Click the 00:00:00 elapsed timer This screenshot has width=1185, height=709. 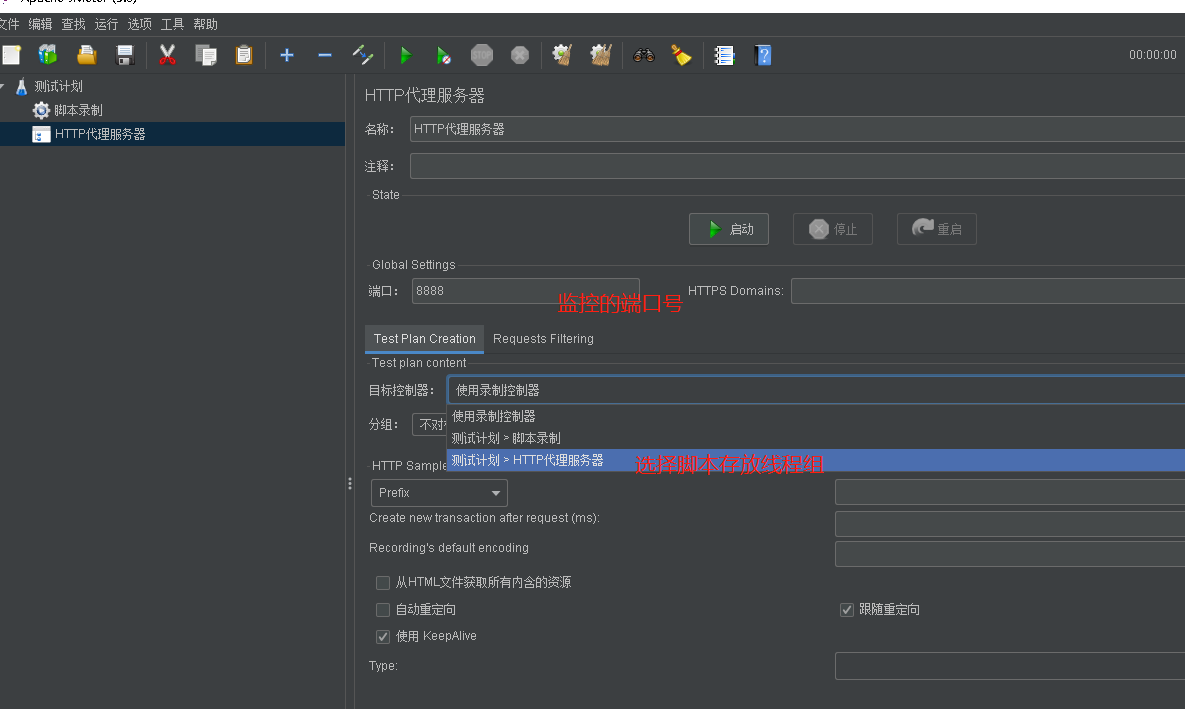click(1153, 55)
